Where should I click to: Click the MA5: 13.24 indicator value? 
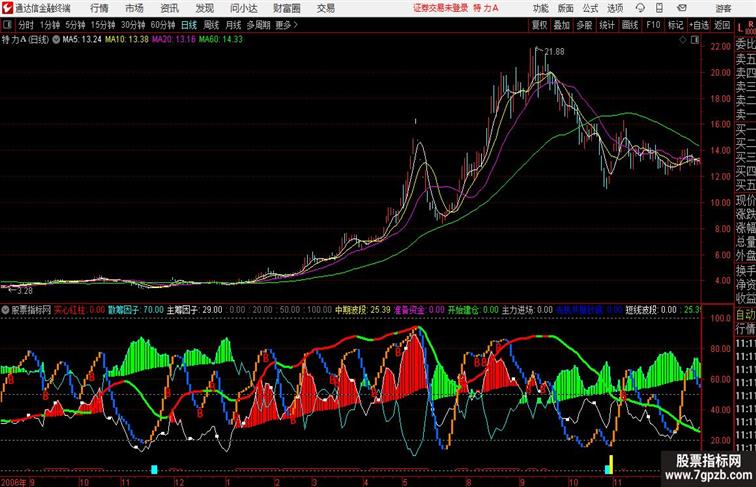click(82, 40)
